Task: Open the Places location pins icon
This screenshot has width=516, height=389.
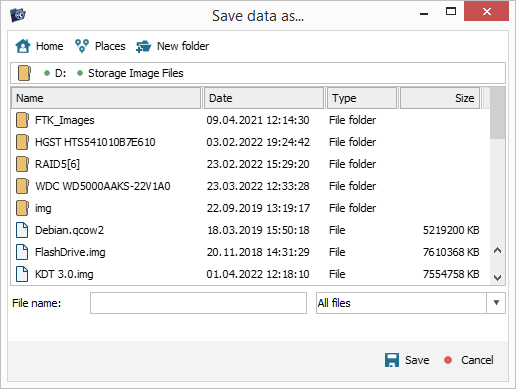Action: (82, 46)
